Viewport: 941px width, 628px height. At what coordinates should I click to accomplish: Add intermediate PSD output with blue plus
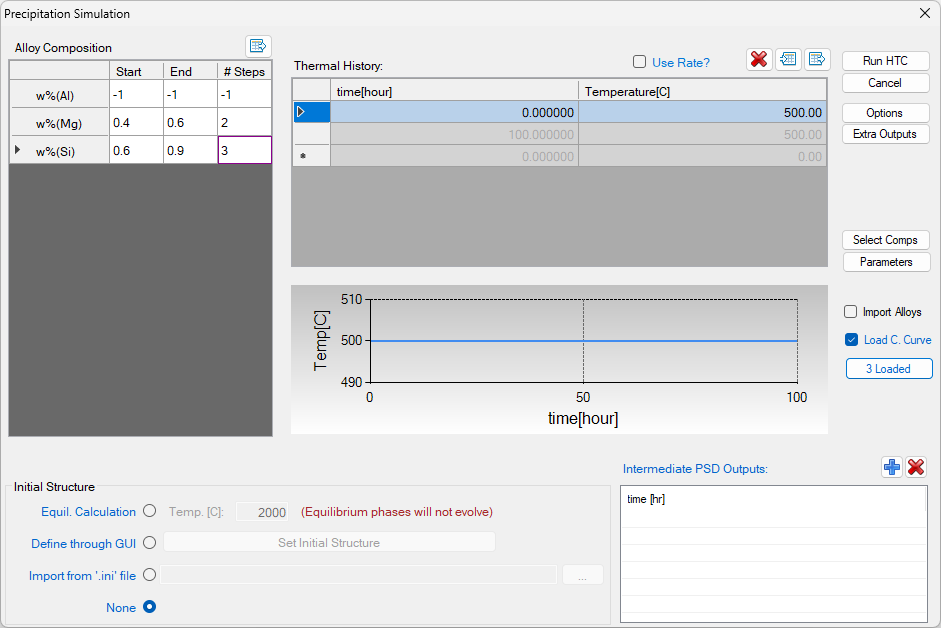click(x=892, y=467)
